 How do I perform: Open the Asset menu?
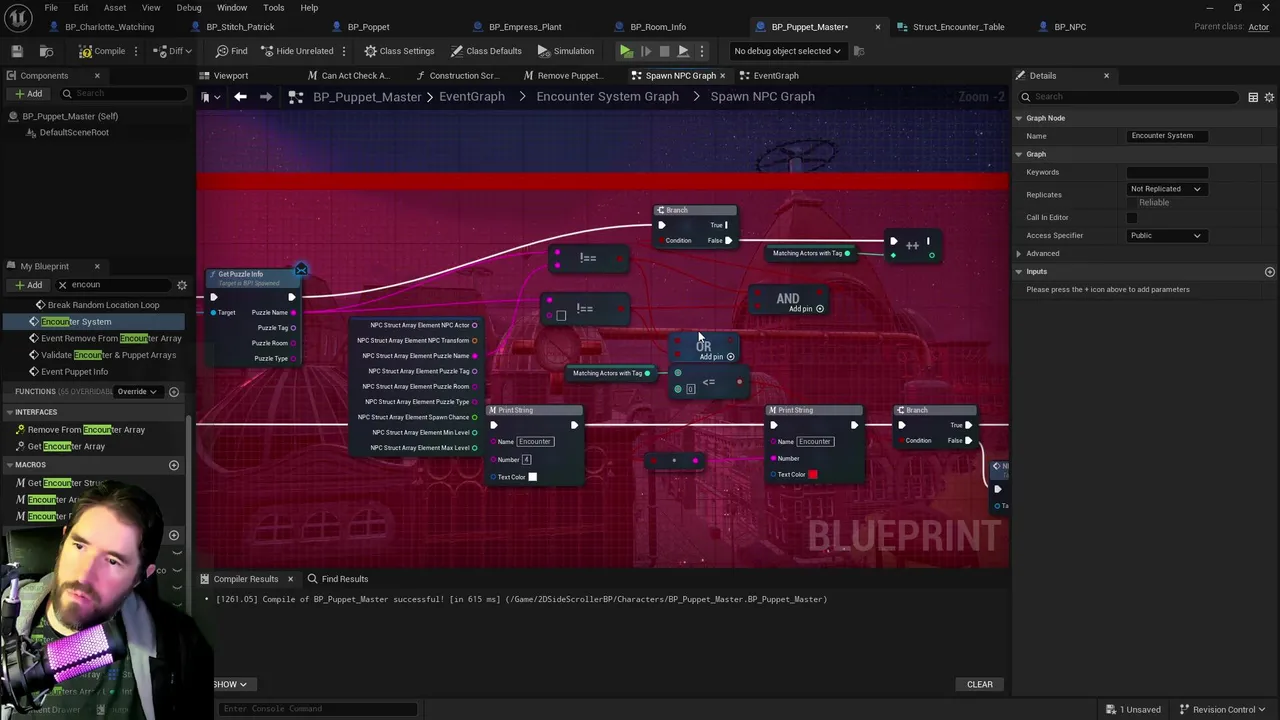(x=115, y=7)
